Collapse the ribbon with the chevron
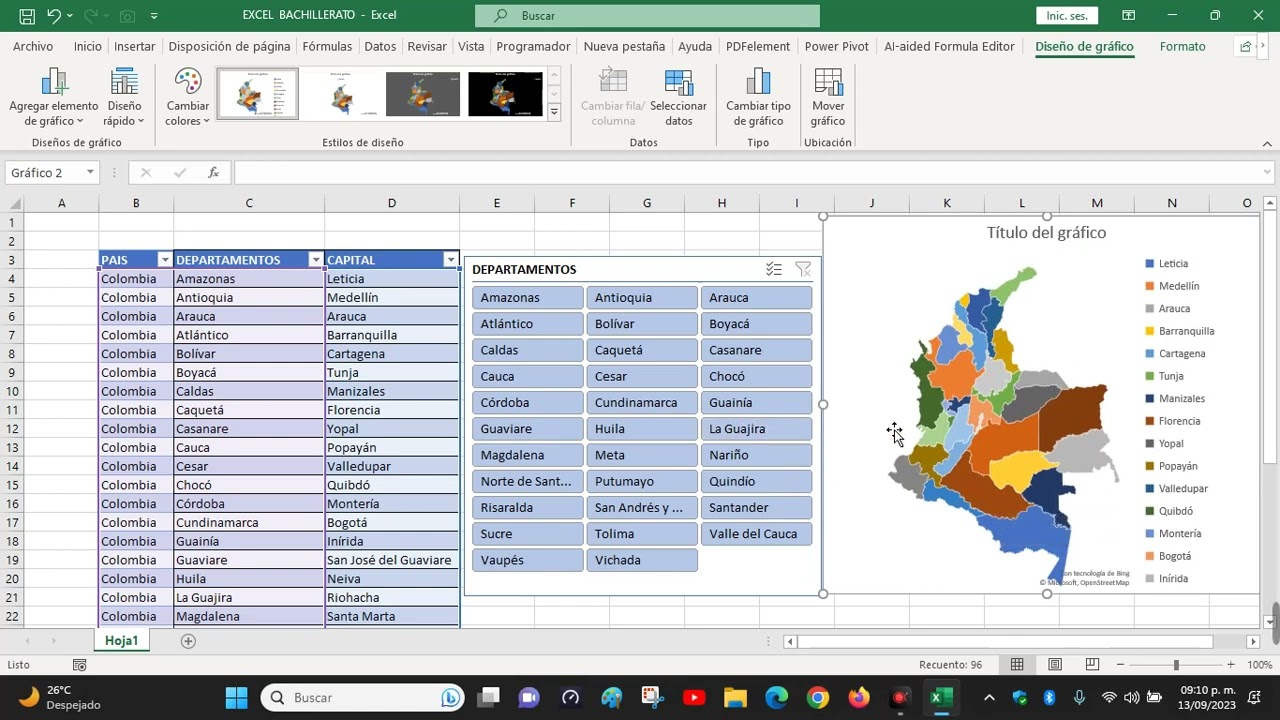Screen dimensions: 1280x720 pos(1267,144)
